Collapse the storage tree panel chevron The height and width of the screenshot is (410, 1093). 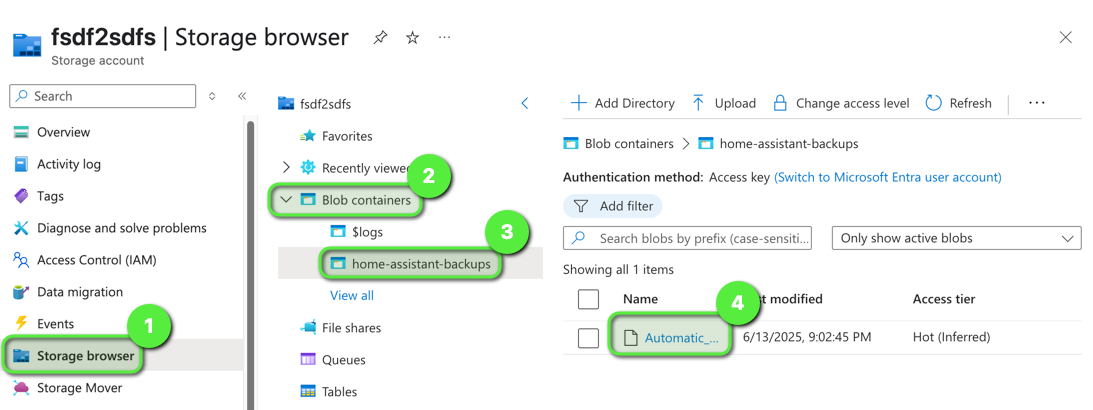[525, 103]
